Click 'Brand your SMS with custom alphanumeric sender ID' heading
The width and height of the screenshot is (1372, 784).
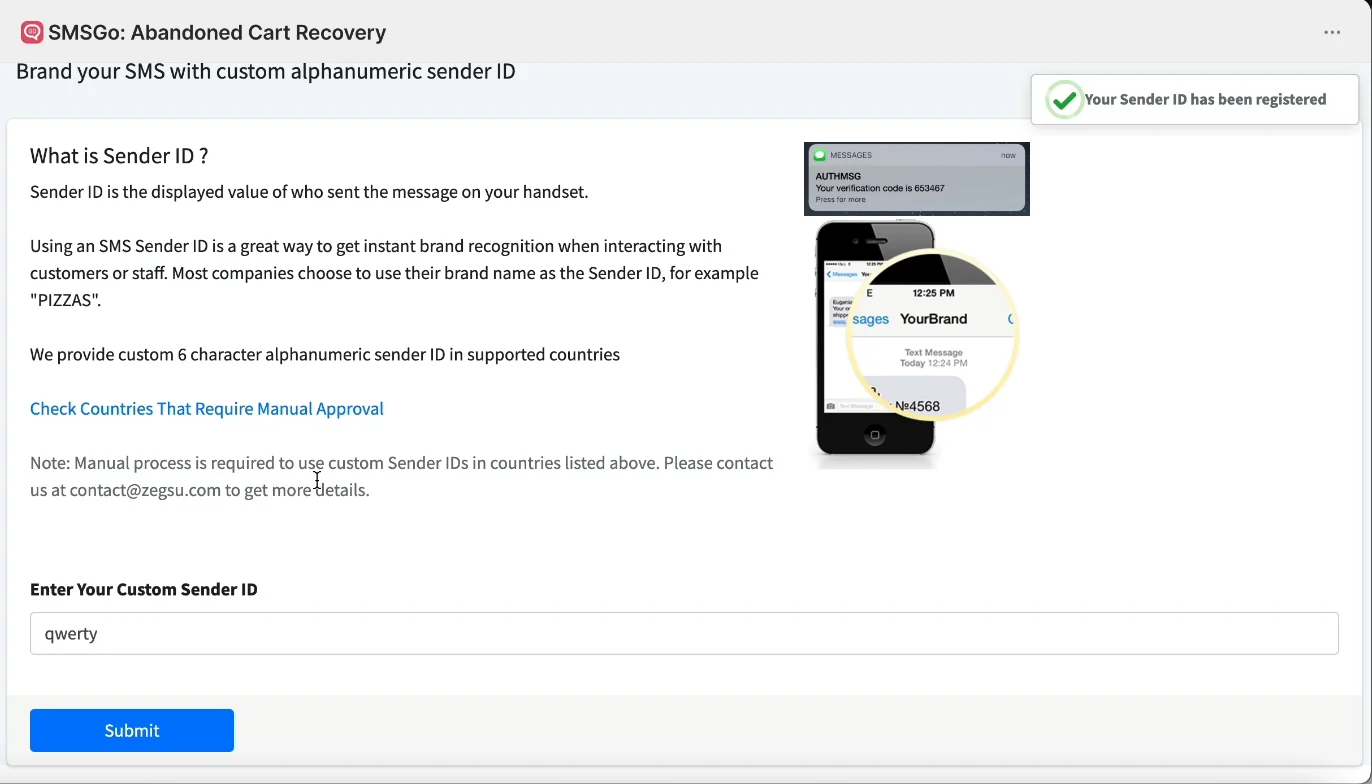click(x=266, y=71)
